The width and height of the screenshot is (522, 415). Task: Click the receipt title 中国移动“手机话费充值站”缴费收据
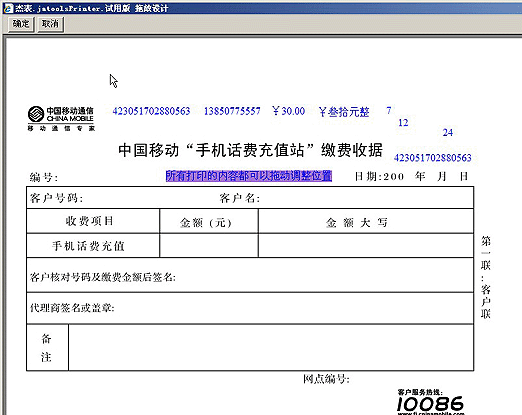pos(250,150)
